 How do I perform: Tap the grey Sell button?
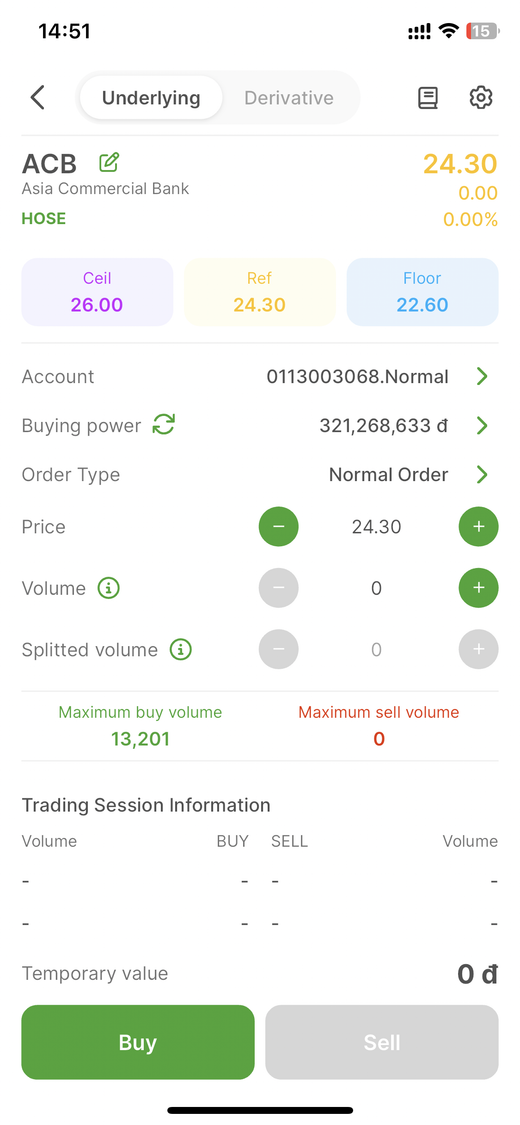click(382, 1042)
